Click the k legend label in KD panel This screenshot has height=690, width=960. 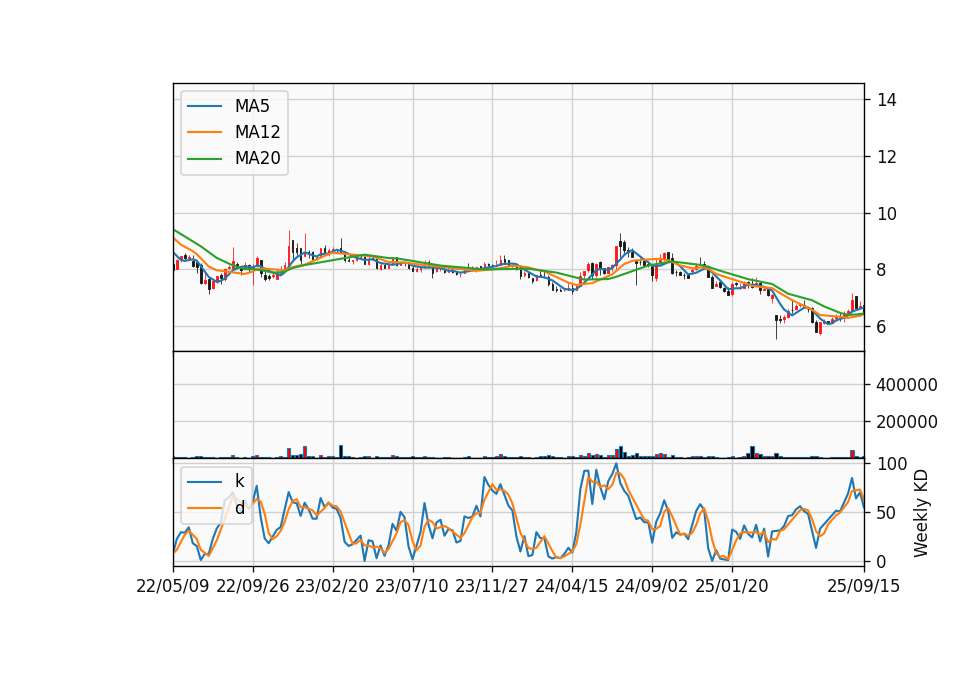coord(239,481)
